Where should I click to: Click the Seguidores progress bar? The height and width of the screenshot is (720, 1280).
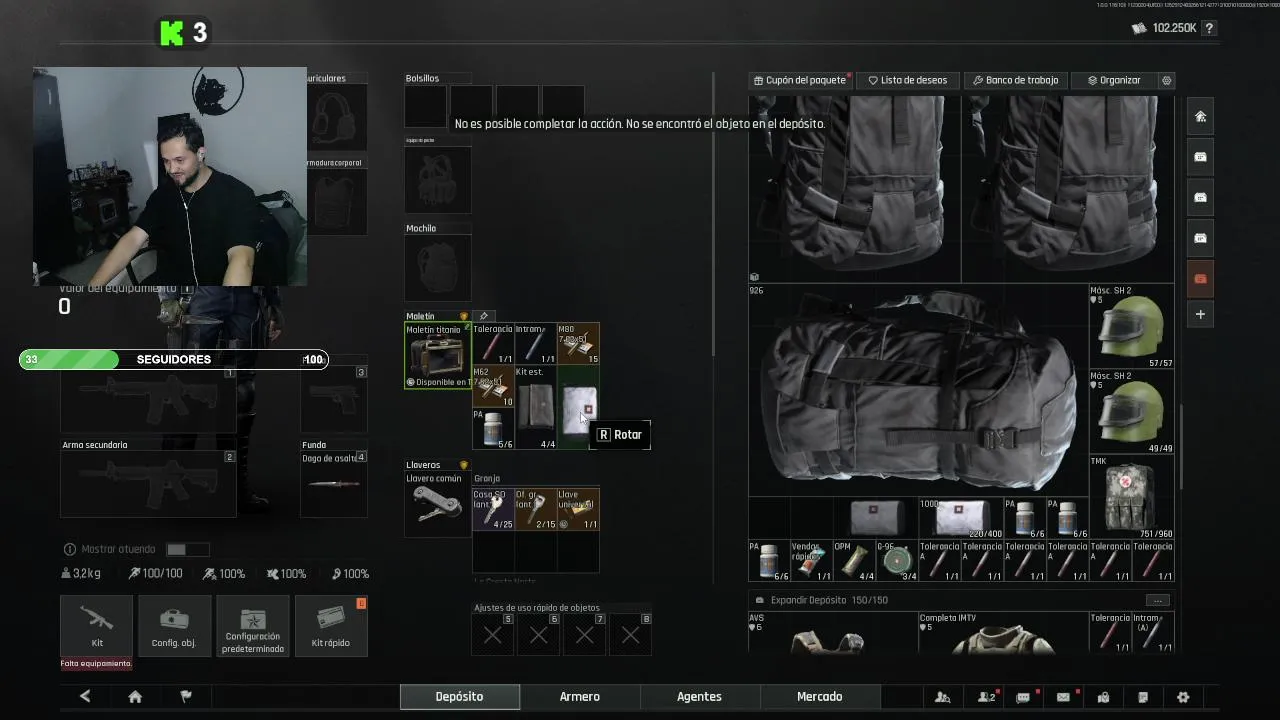173,359
